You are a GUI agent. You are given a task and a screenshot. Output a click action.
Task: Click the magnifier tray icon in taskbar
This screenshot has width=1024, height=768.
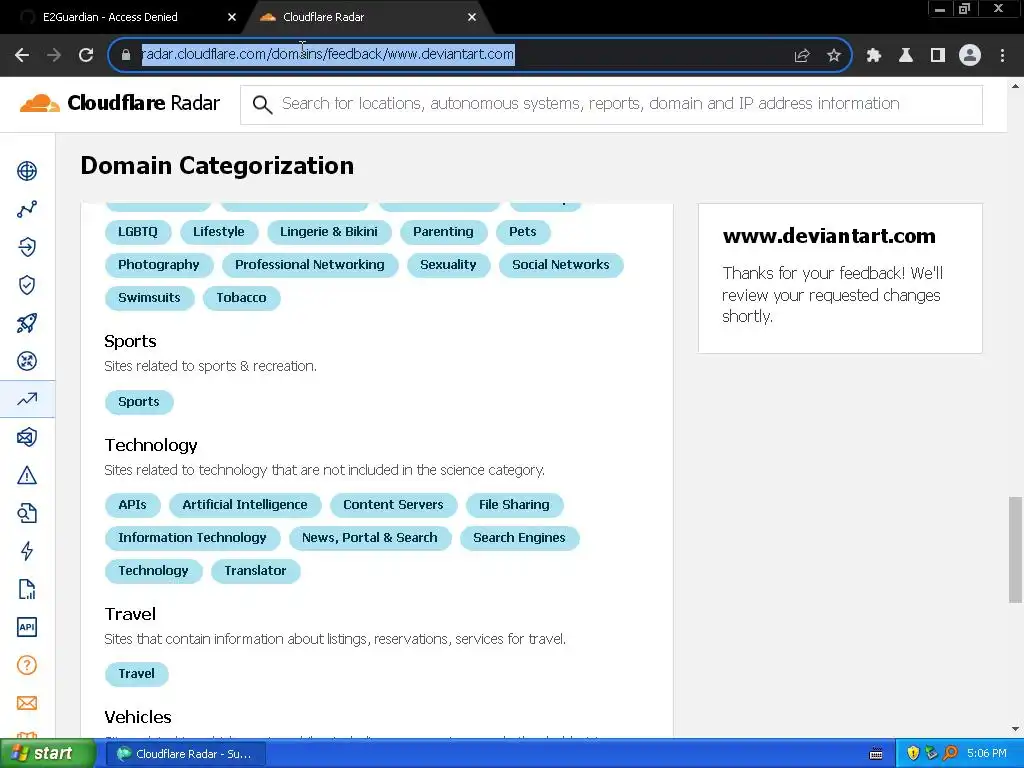point(951,754)
